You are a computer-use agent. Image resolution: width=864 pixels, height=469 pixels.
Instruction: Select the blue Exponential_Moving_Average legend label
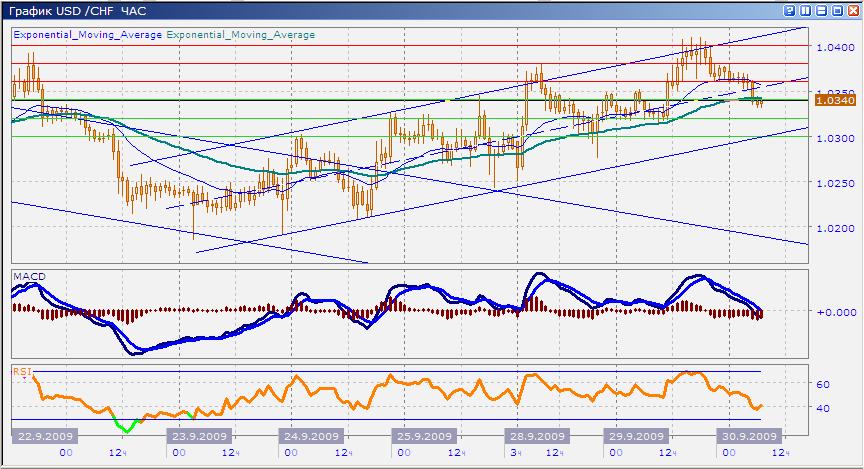(x=87, y=35)
